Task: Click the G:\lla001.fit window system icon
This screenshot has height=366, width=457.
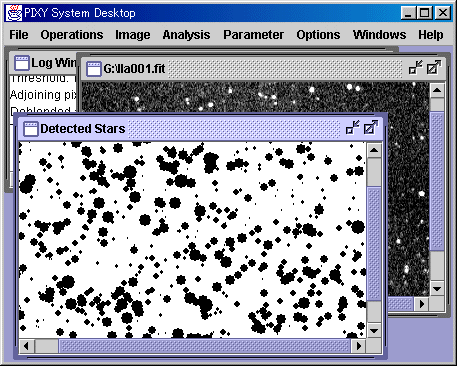Action: [93, 69]
